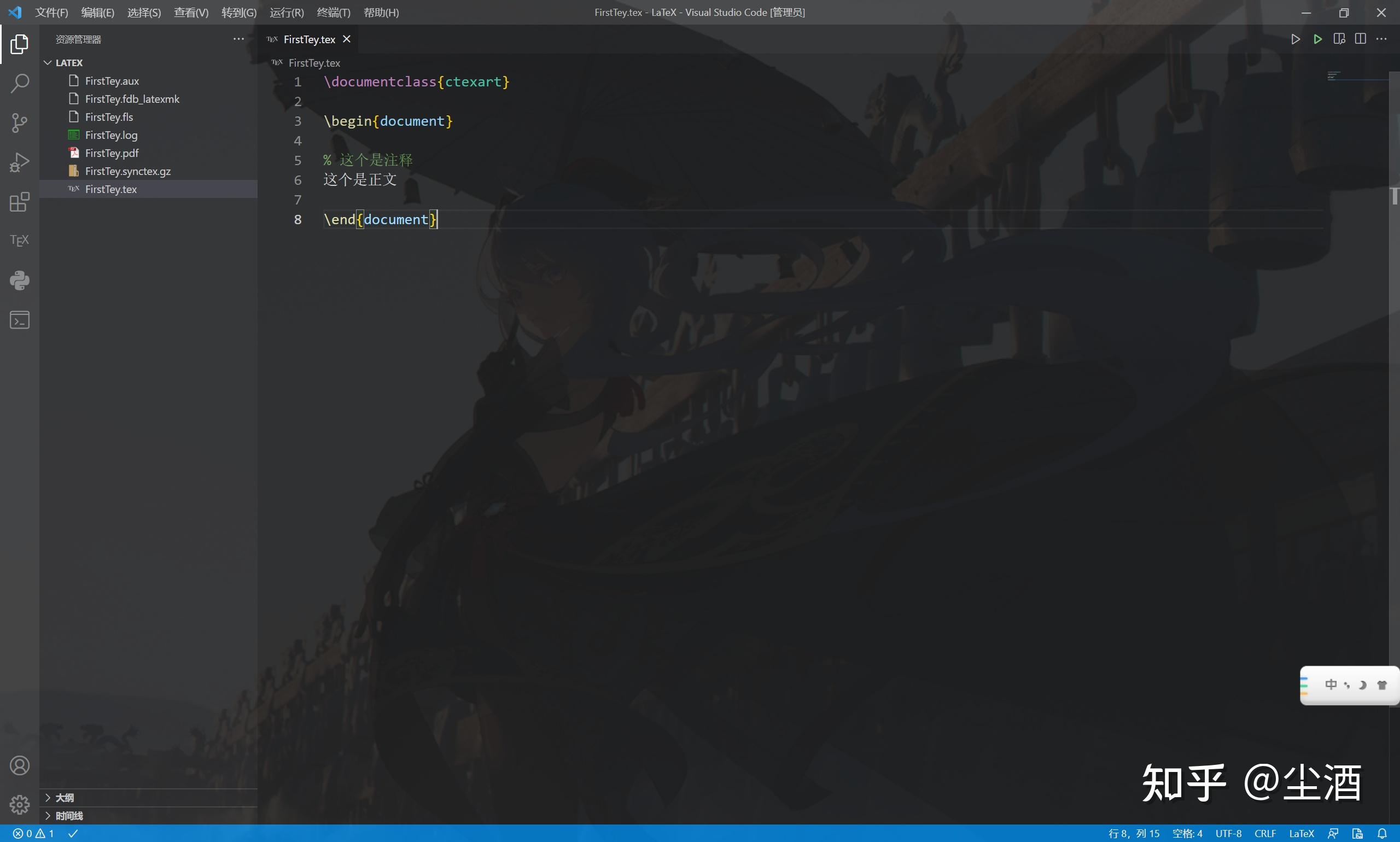
Task: Open the 终端(T) menu
Action: [332, 12]
